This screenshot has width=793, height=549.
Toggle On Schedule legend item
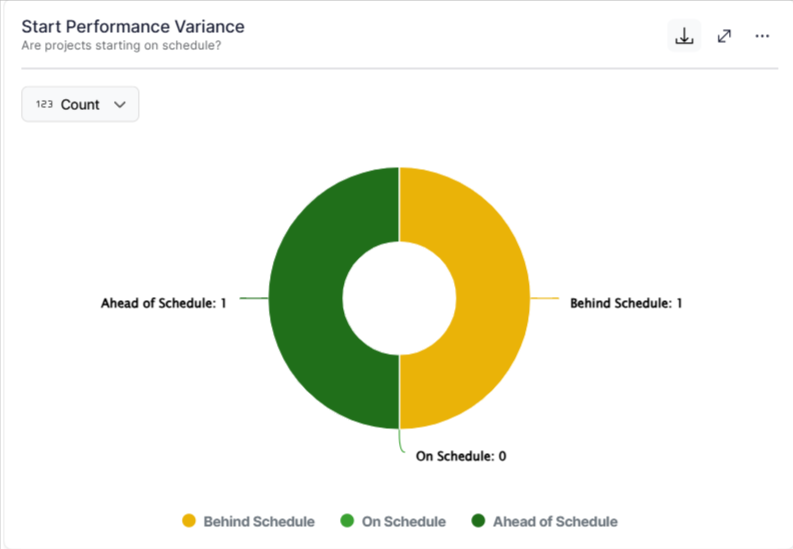point(393,521)
